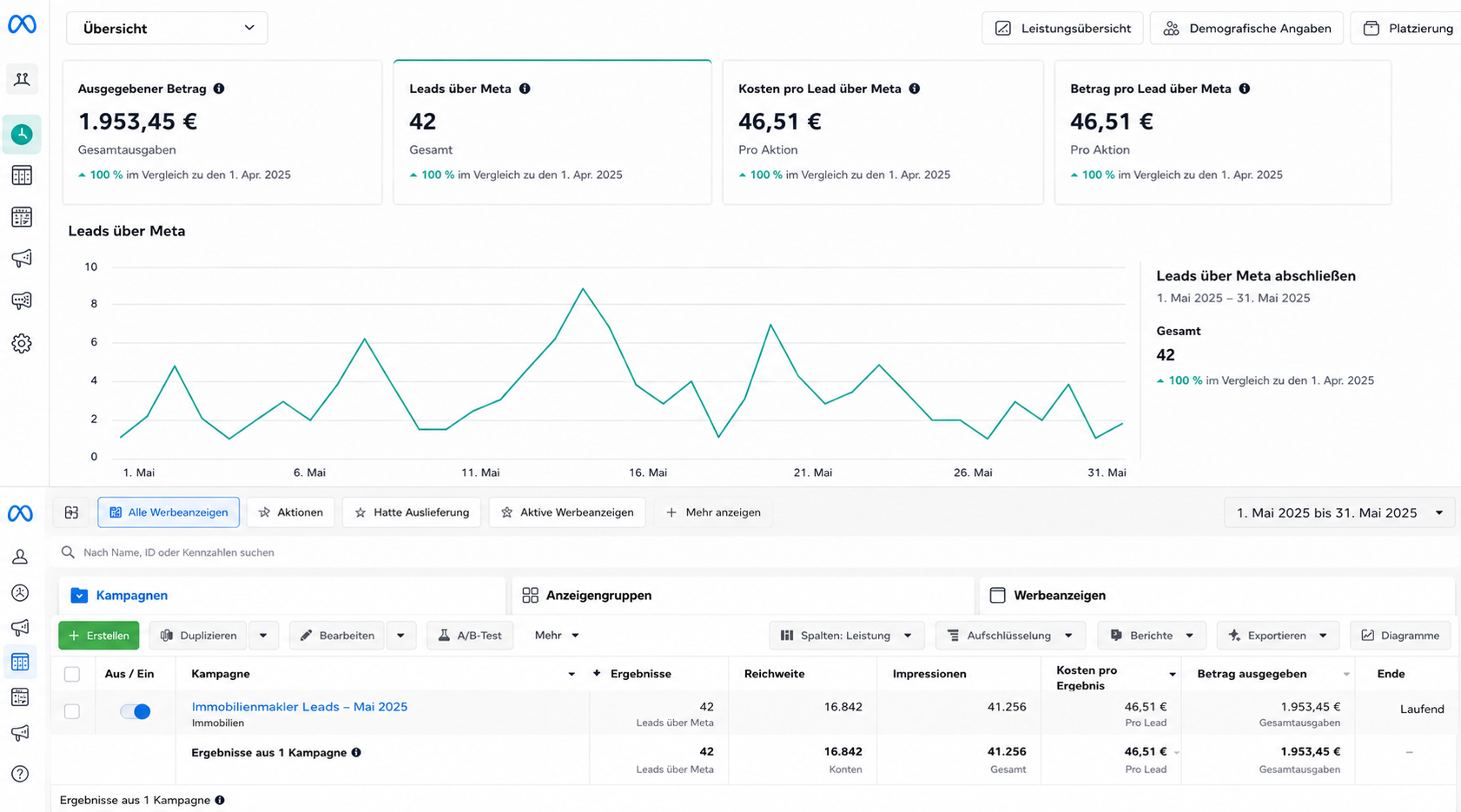Select the Alle Werbeanzeigen filter
Viewport: 1461px width, 812px height.
click(169, 512)
